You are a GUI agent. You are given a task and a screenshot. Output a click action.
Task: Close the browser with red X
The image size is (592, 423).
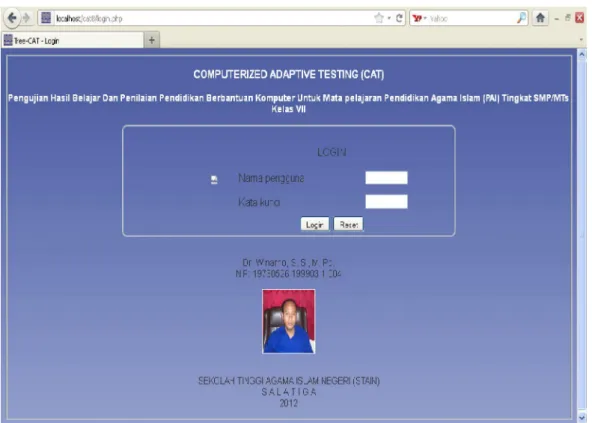coord(580,18)
